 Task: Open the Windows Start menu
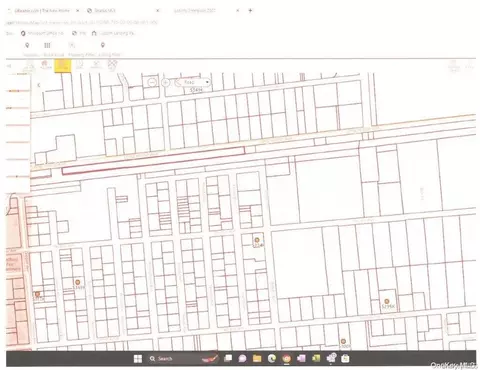coord(138,359)
